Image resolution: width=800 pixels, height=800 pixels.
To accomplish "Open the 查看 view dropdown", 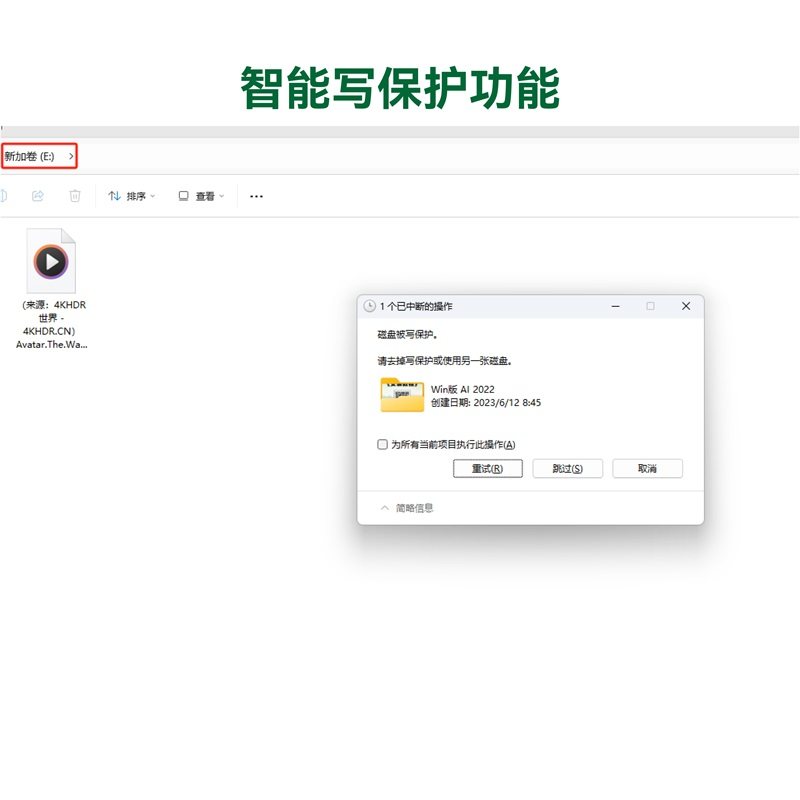I will coord(201,196).
